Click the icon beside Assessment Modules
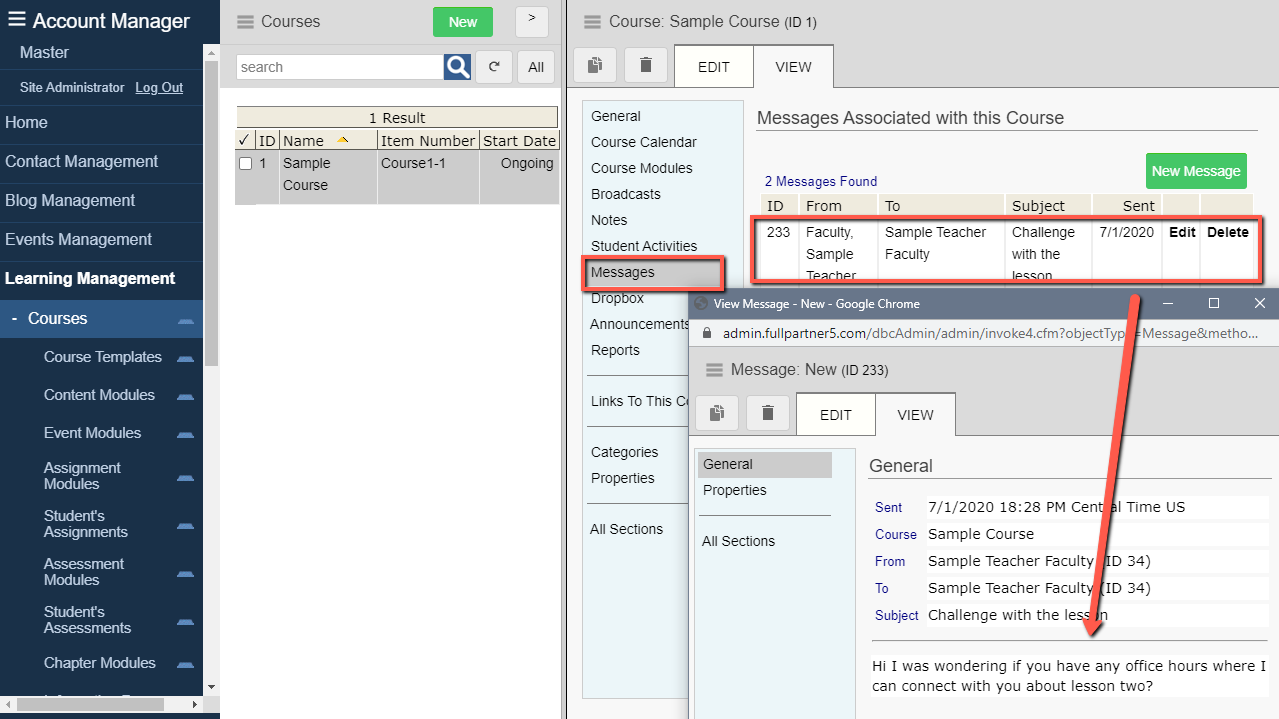Image resolution: width=1279 pixels, height=719 pixels. (x=186, y=573)
